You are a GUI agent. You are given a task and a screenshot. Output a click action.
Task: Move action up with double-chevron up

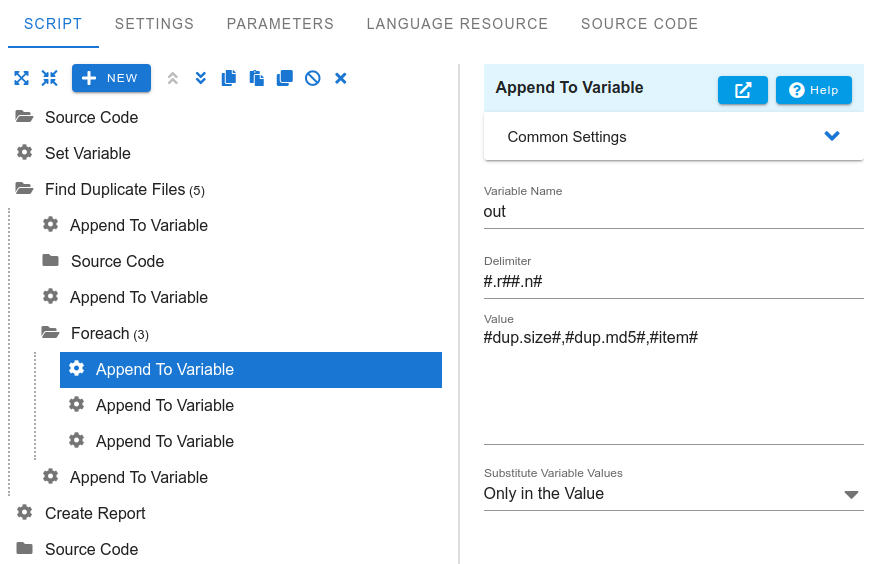pyautogui.click(x=173, y=78)
